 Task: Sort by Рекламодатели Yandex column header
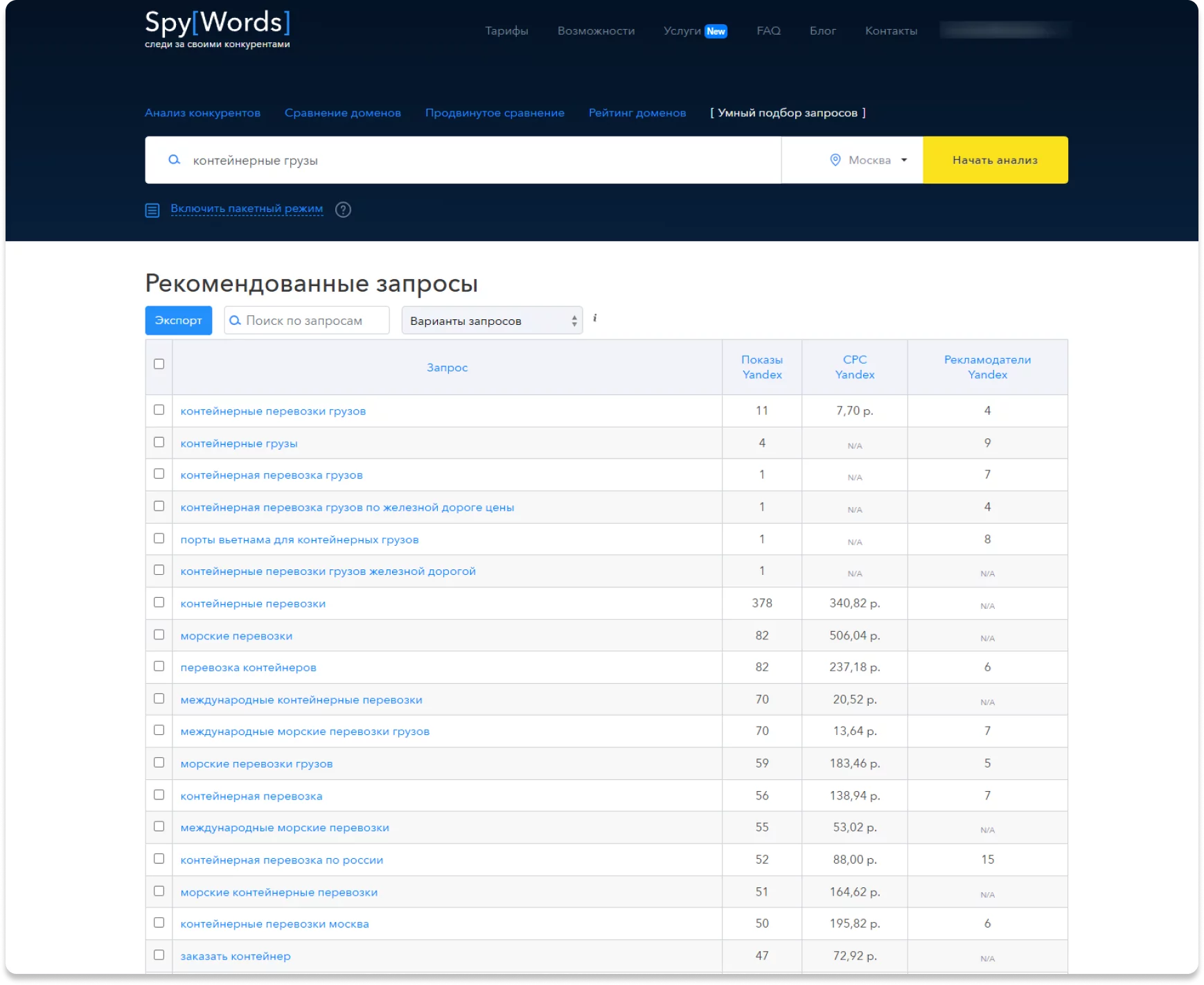click(x=988, y=367)
